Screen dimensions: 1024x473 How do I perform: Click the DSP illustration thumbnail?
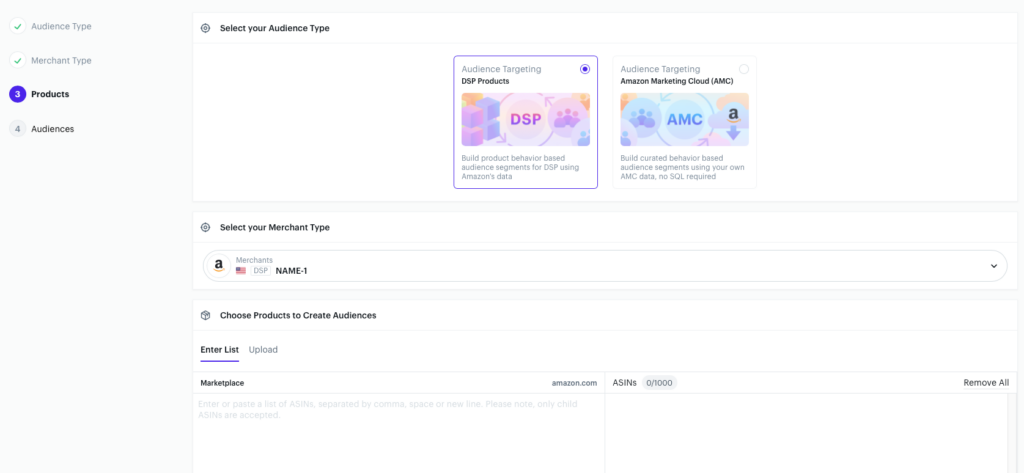(526, 120)
